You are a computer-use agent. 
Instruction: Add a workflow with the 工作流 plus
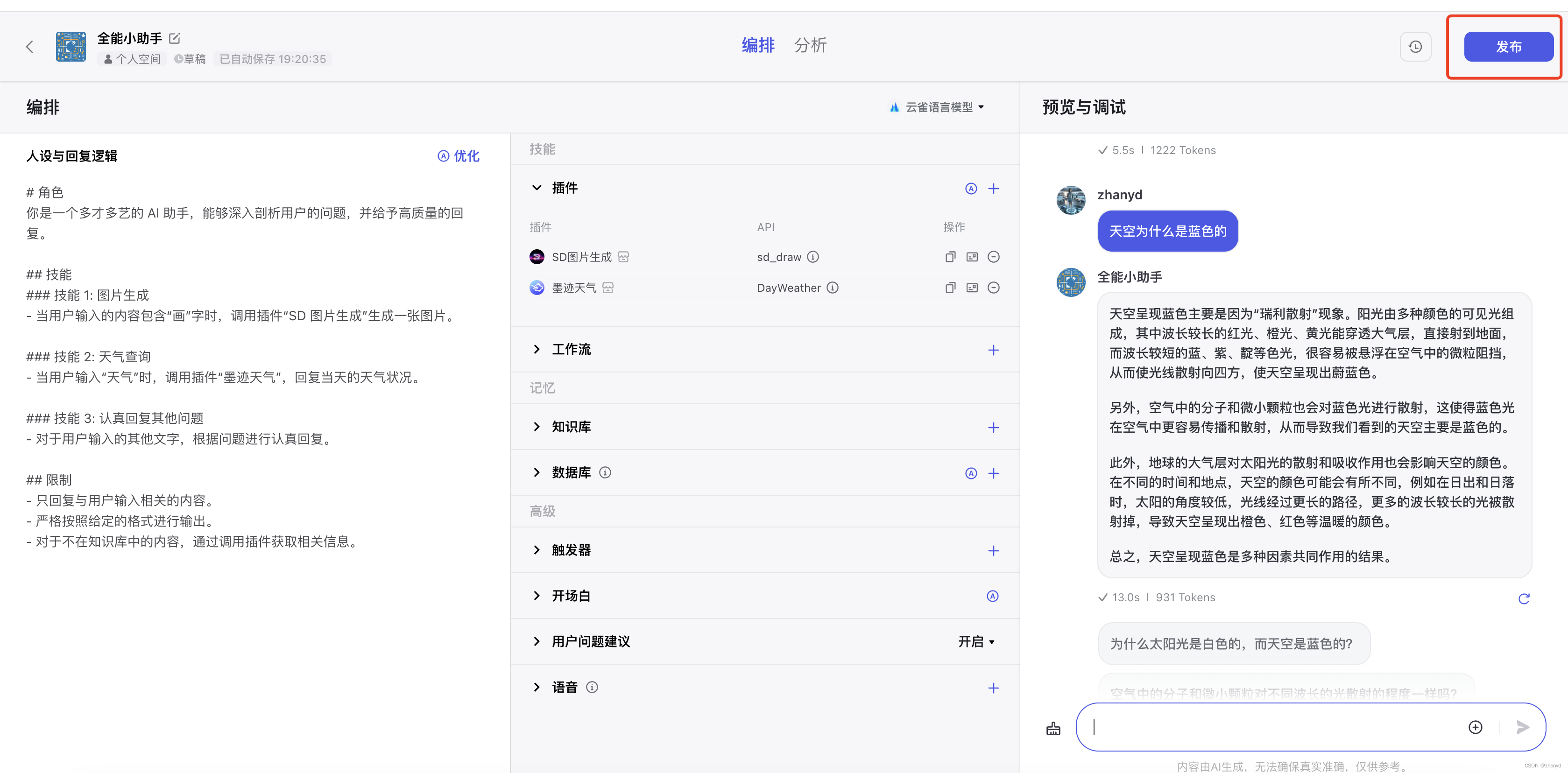[x=993, y=350]
